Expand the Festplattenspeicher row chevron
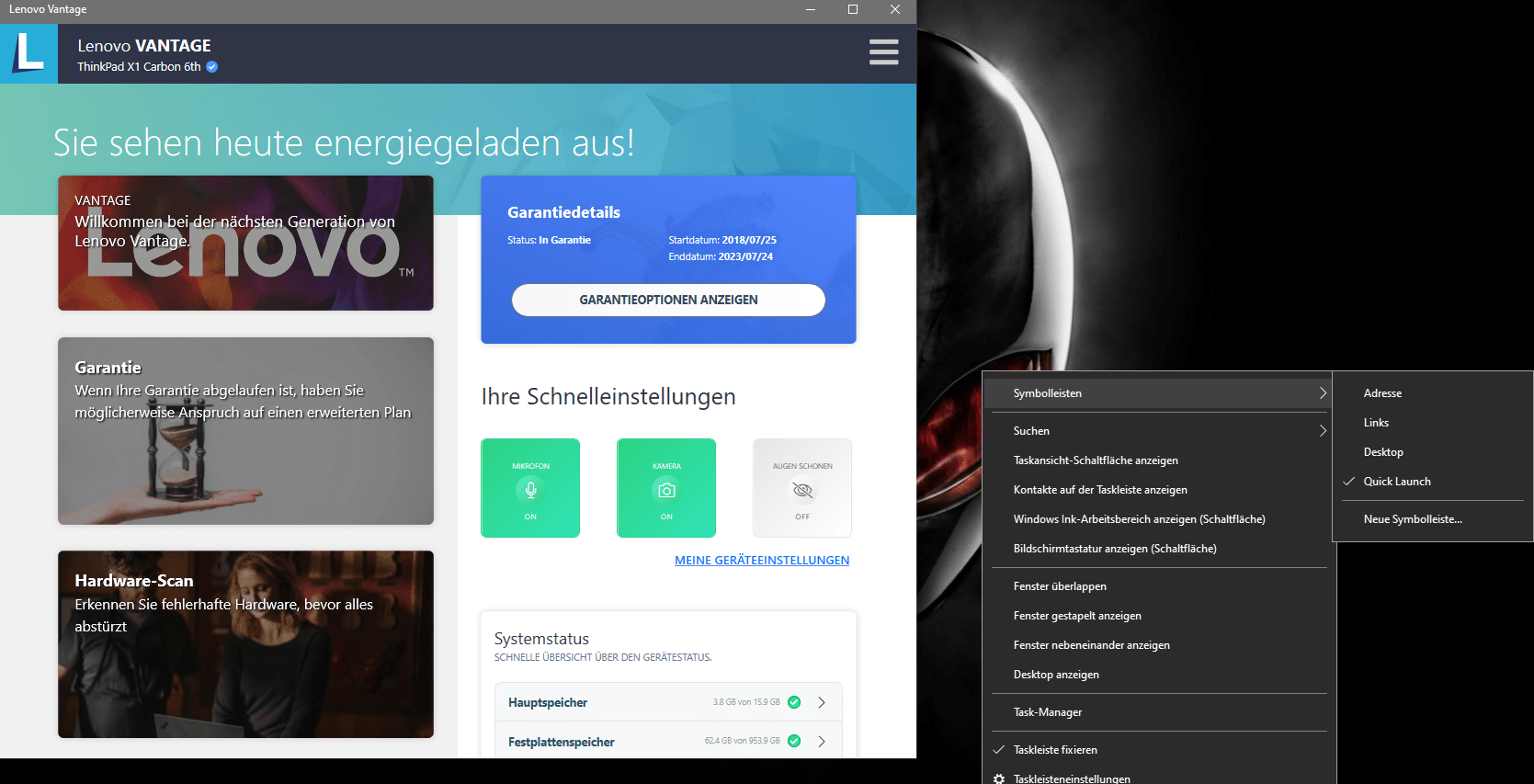The height and width of the screenshot is (784, 1534). tap(822, 741)
